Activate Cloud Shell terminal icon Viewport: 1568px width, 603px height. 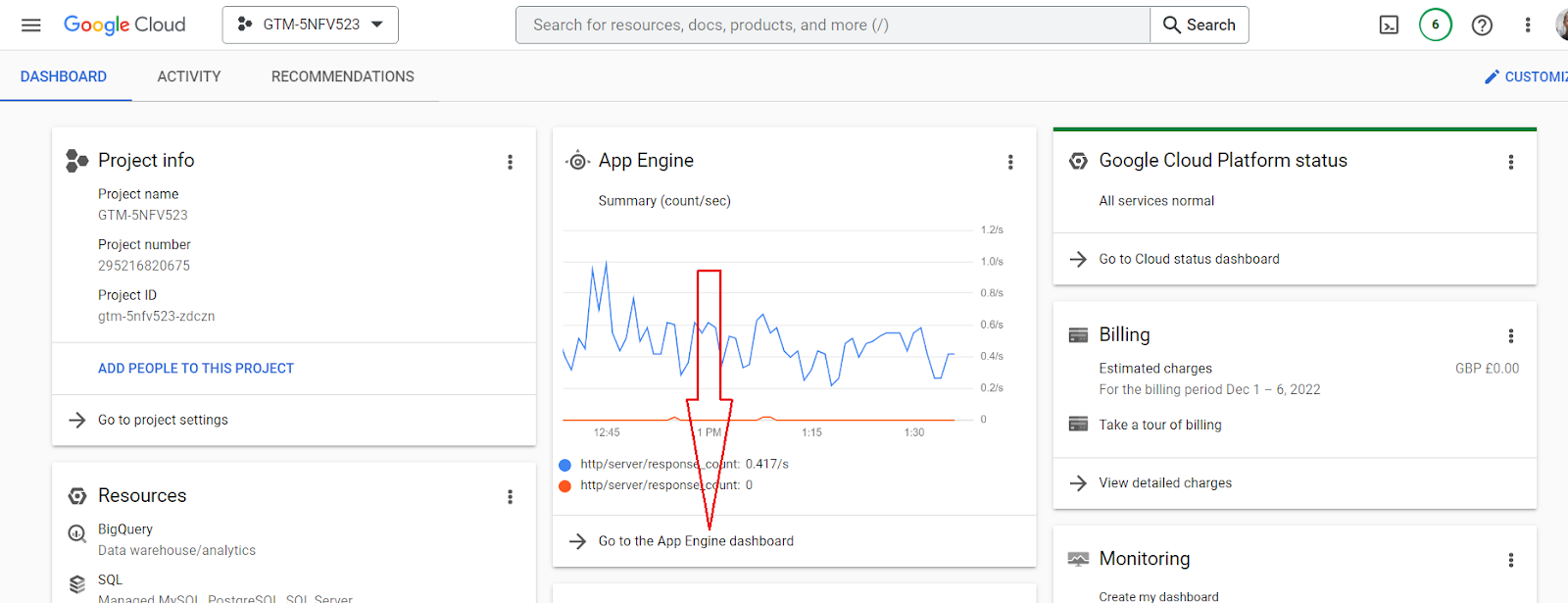coord(1389,25)
